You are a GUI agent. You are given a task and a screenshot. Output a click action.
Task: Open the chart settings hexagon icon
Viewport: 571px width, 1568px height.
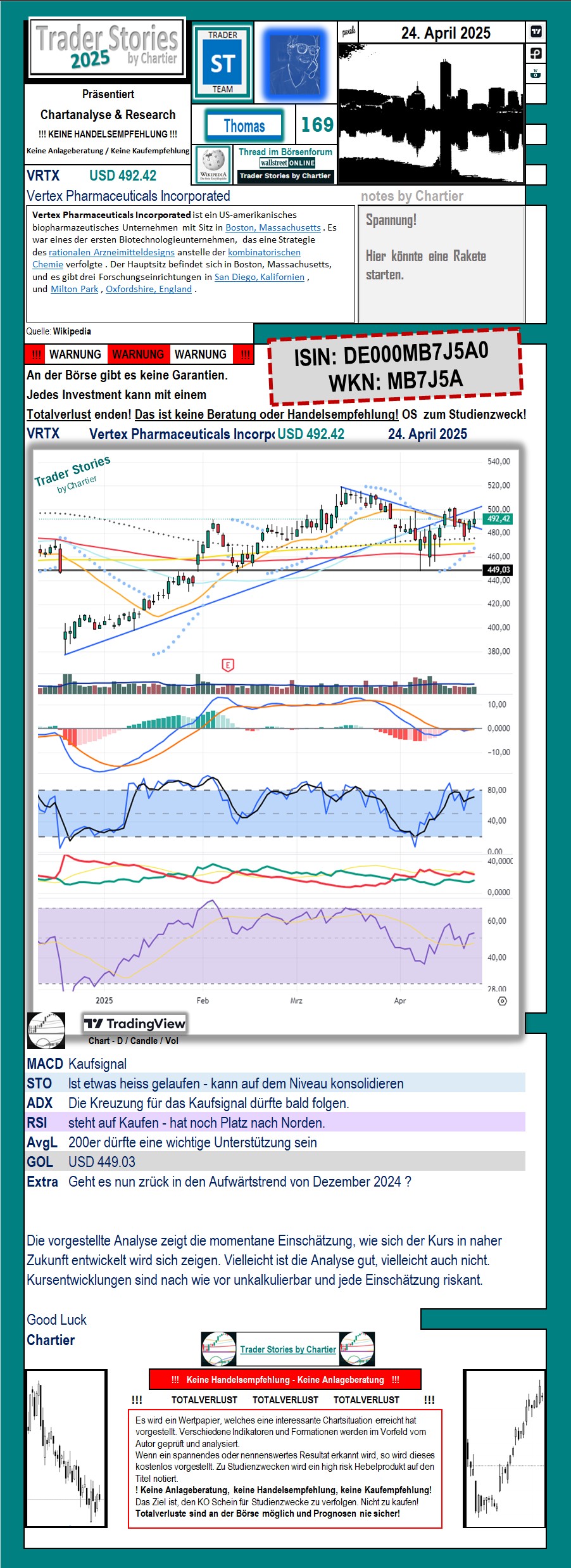tap(502, 1001)
